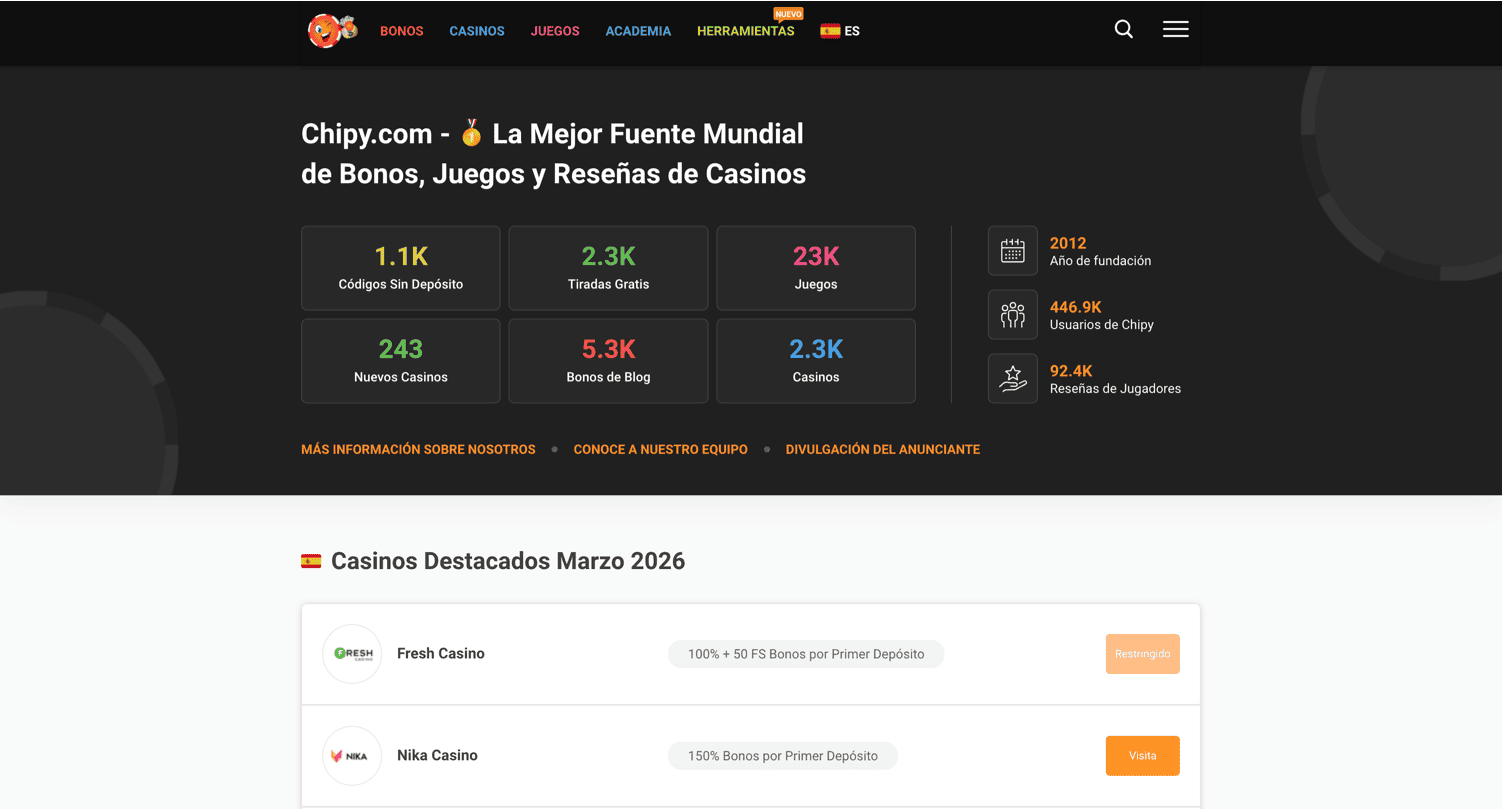The image size is (1502, 809).
Task: Select the Códigos Sin Depósito stat tile
Action: click(400, 268)
